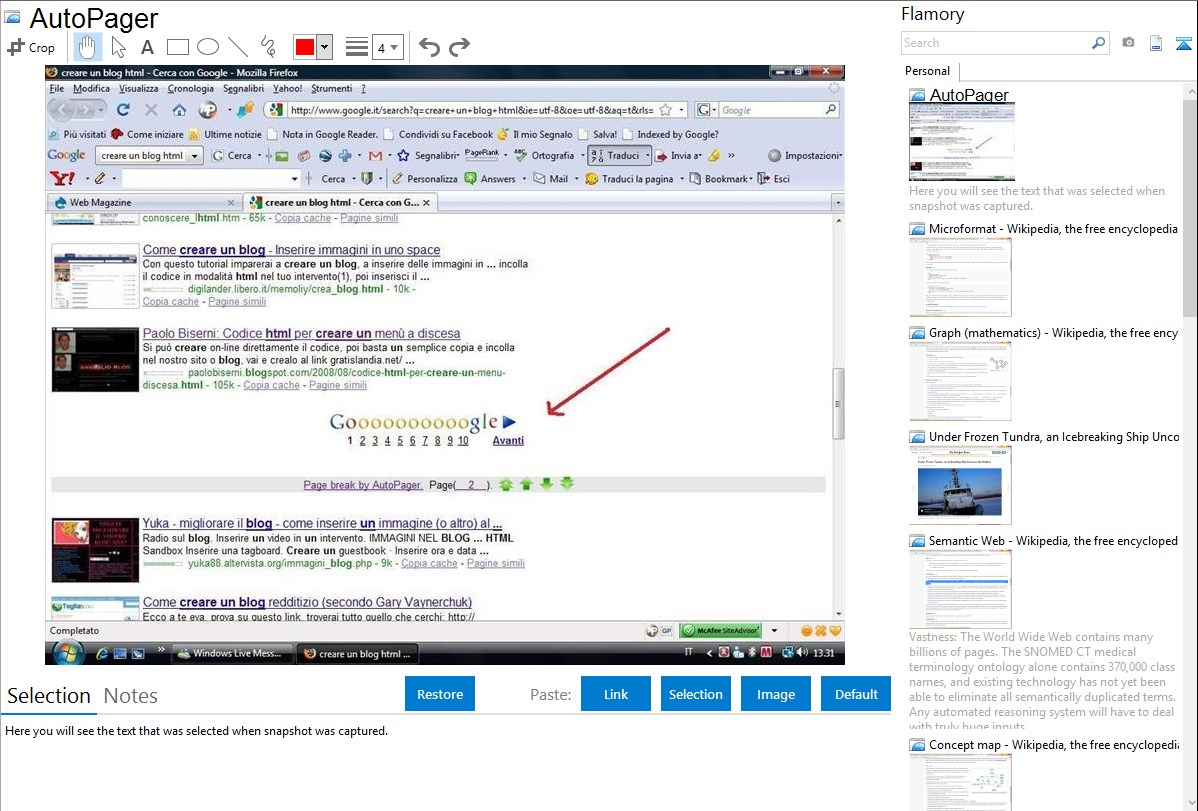Open Graph (mathematics) snapshot title

click(x=1053, y=333)
